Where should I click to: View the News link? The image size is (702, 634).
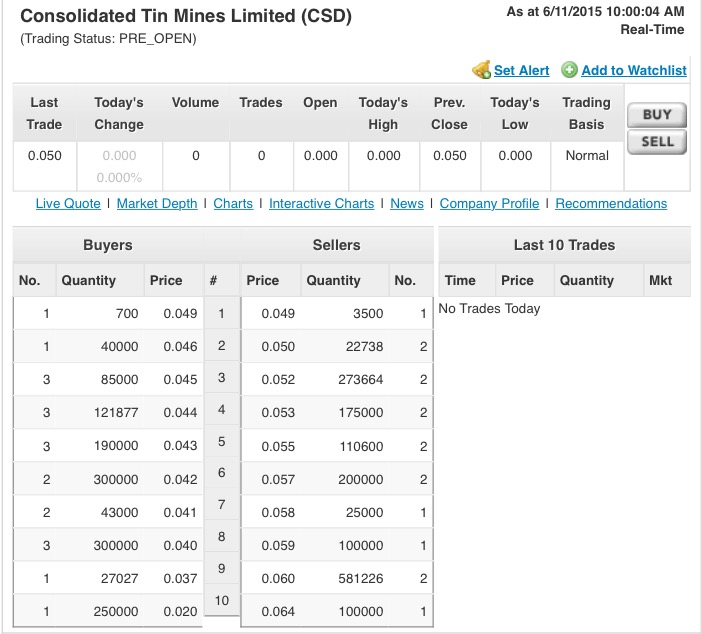pyautogui.click(x=407, y=203)
